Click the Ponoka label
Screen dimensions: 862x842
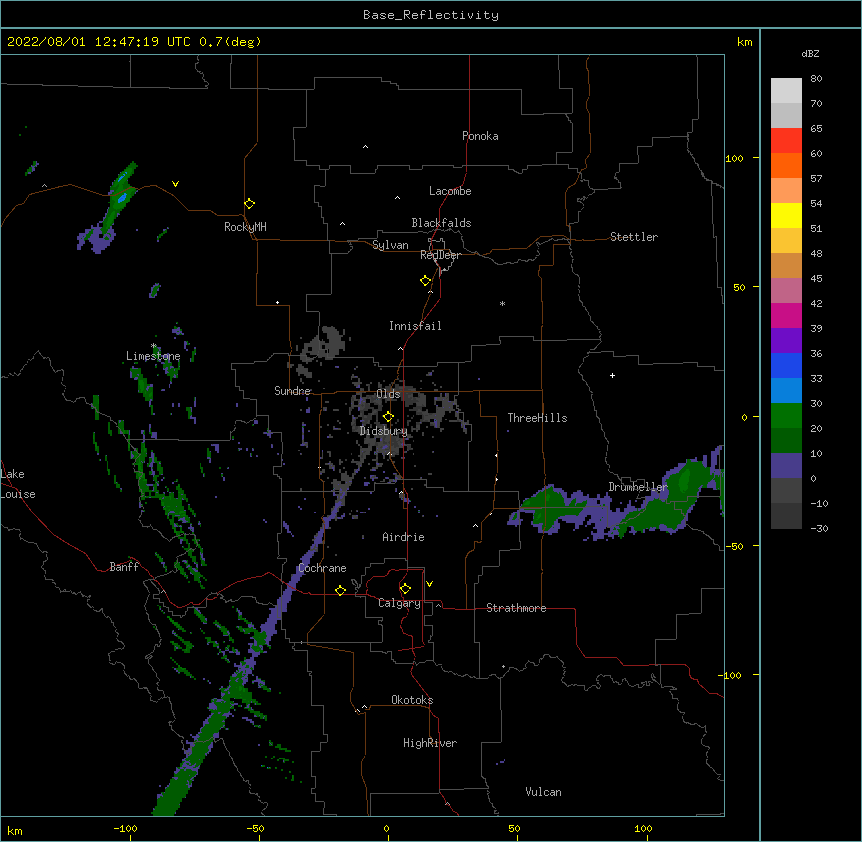point(480,136)
